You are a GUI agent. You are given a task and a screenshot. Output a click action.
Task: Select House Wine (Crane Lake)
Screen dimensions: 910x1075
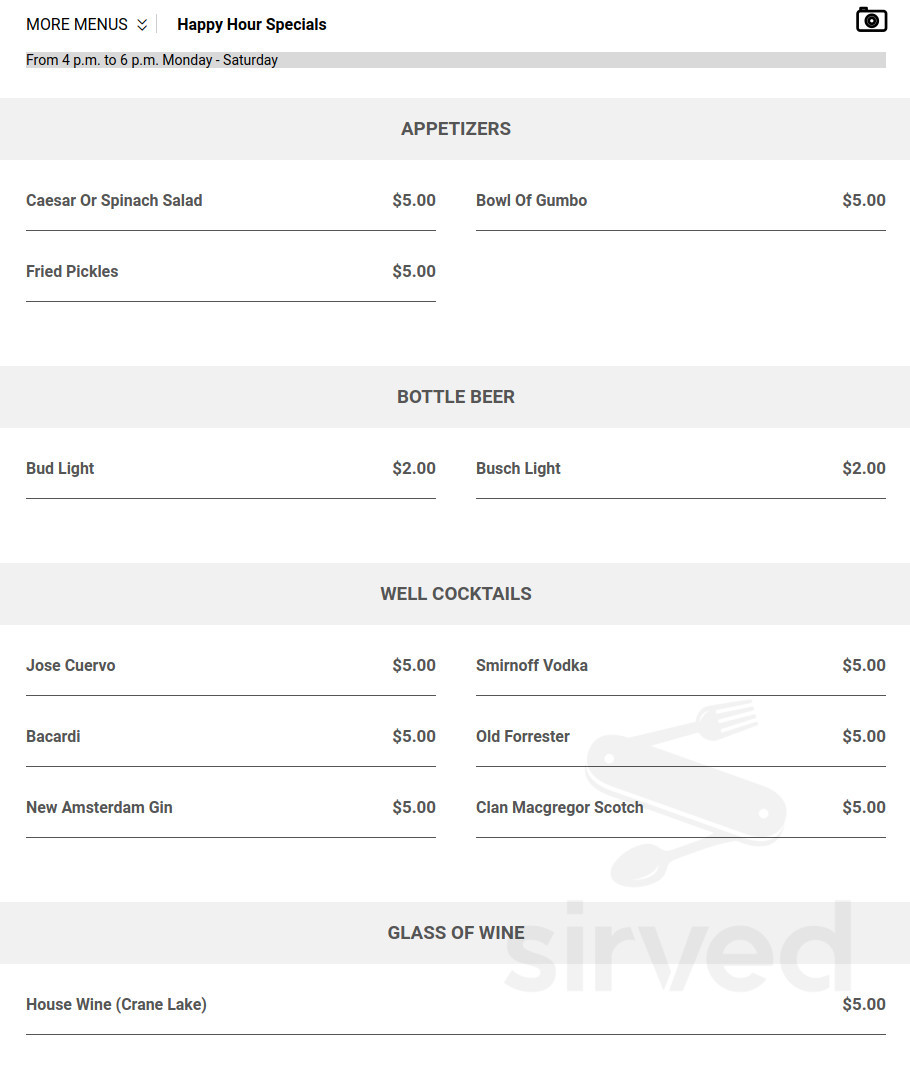455,1005
